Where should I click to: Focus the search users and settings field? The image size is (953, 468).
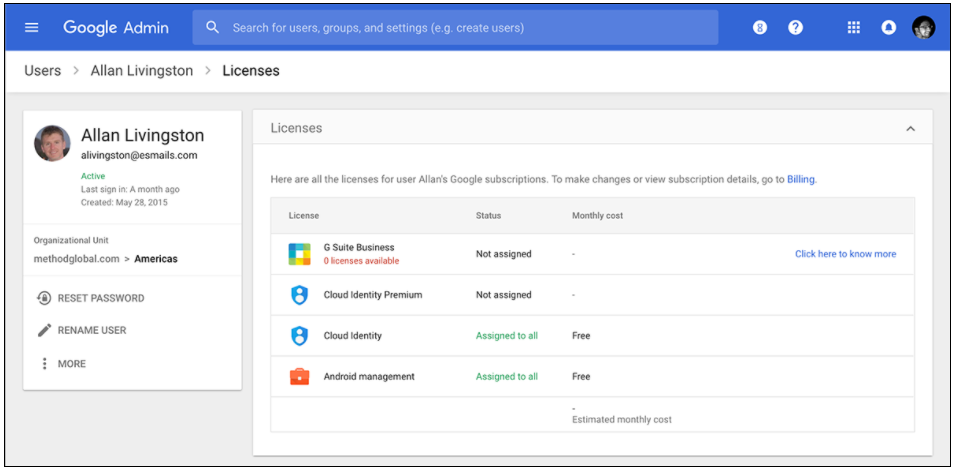[455, 28]
